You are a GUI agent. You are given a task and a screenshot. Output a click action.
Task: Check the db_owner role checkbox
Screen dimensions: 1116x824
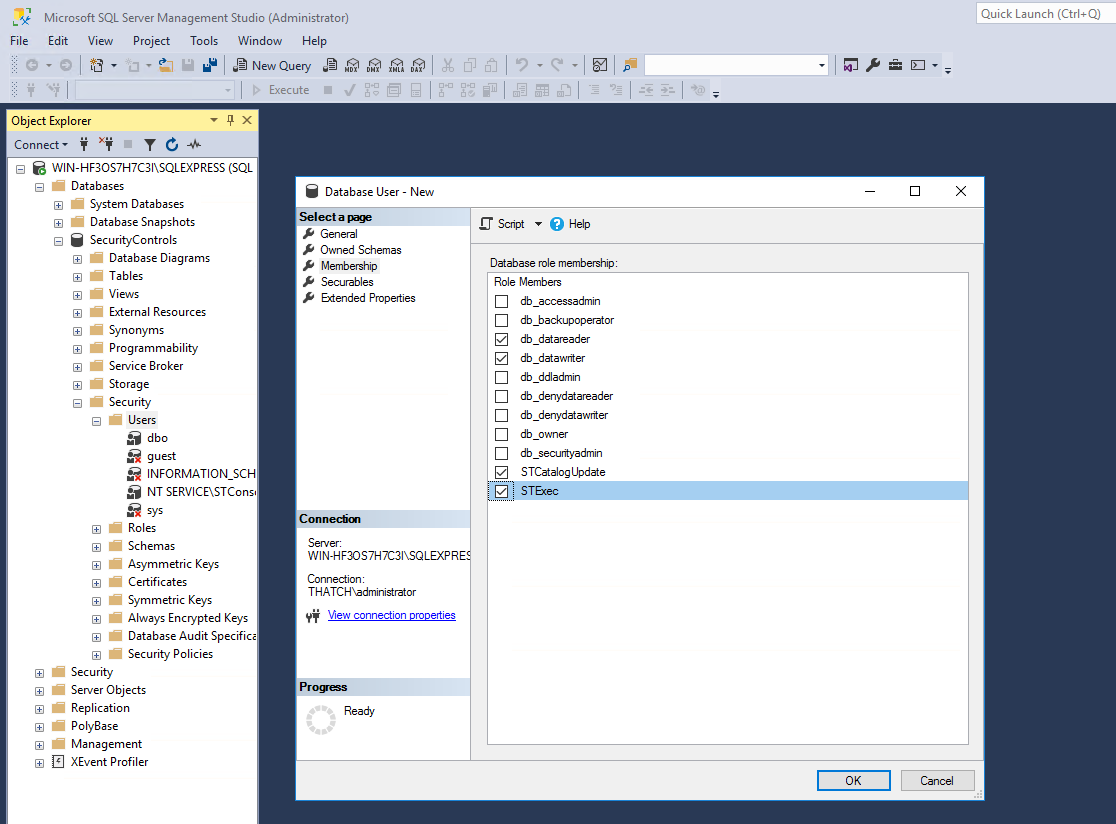pos(501,434)
